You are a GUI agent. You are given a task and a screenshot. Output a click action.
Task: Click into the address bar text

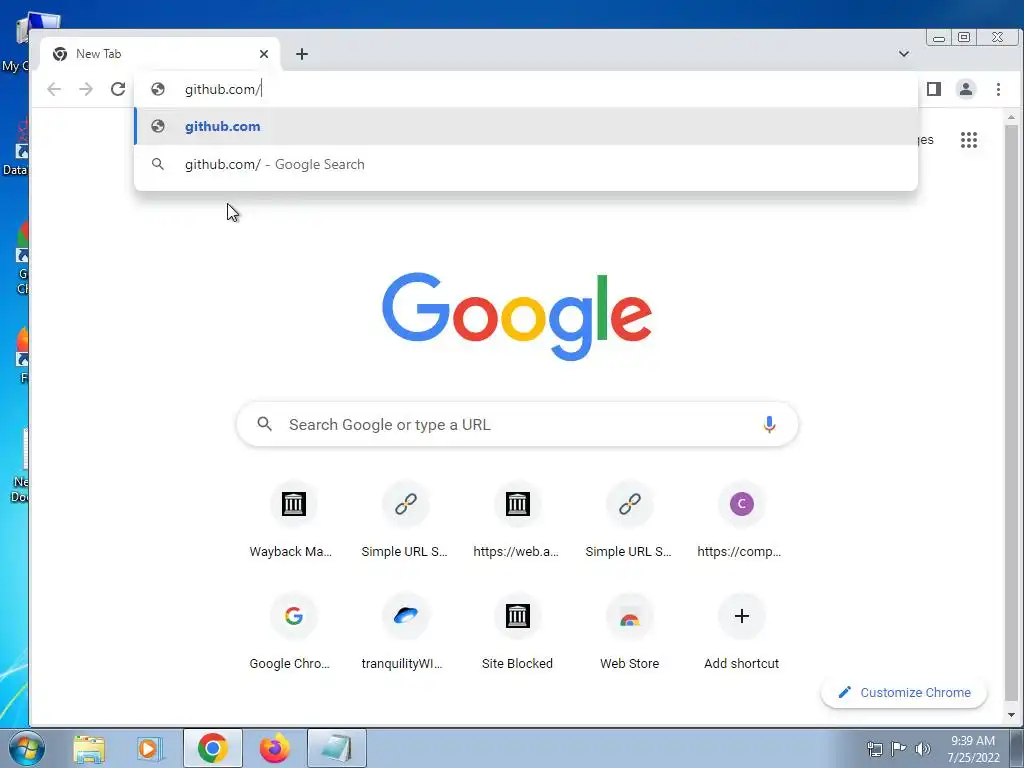click(x=223, y=89)
